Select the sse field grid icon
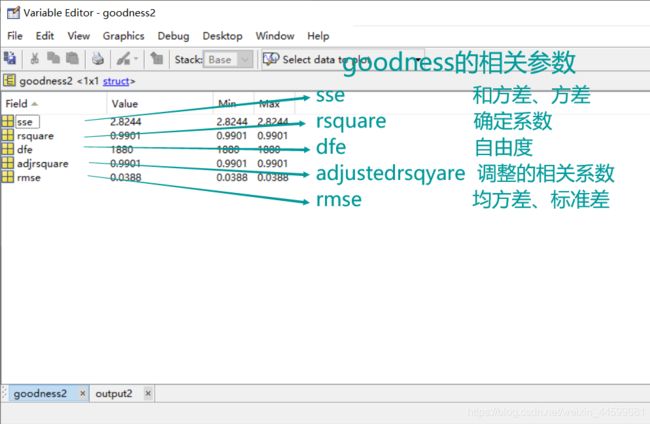 pyautogui.click(x=7, y=121)
